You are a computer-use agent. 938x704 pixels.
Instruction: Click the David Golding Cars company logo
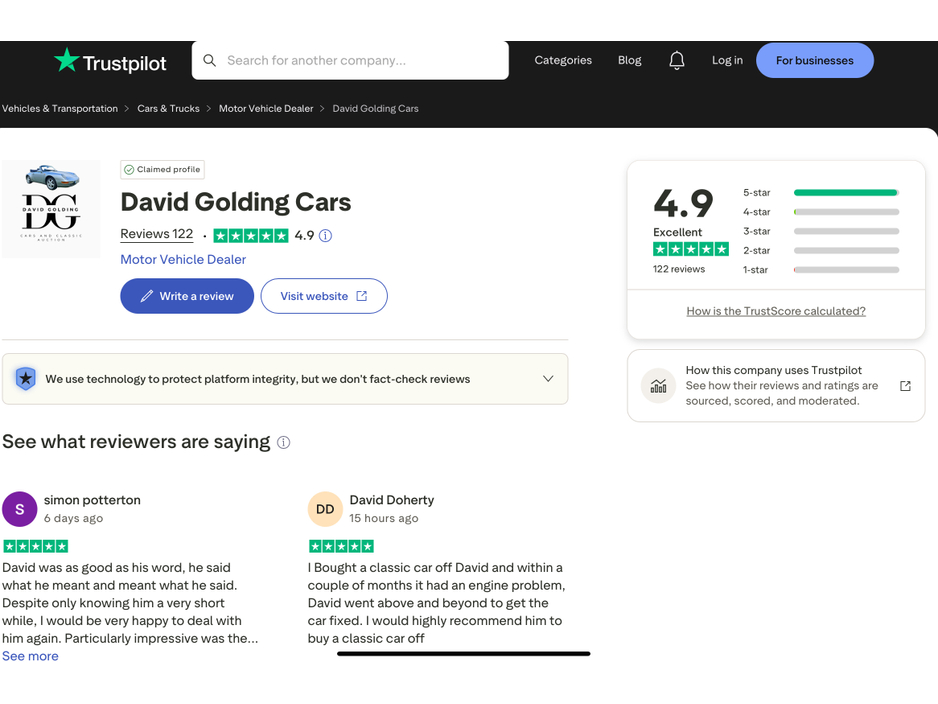pos(51,209)
